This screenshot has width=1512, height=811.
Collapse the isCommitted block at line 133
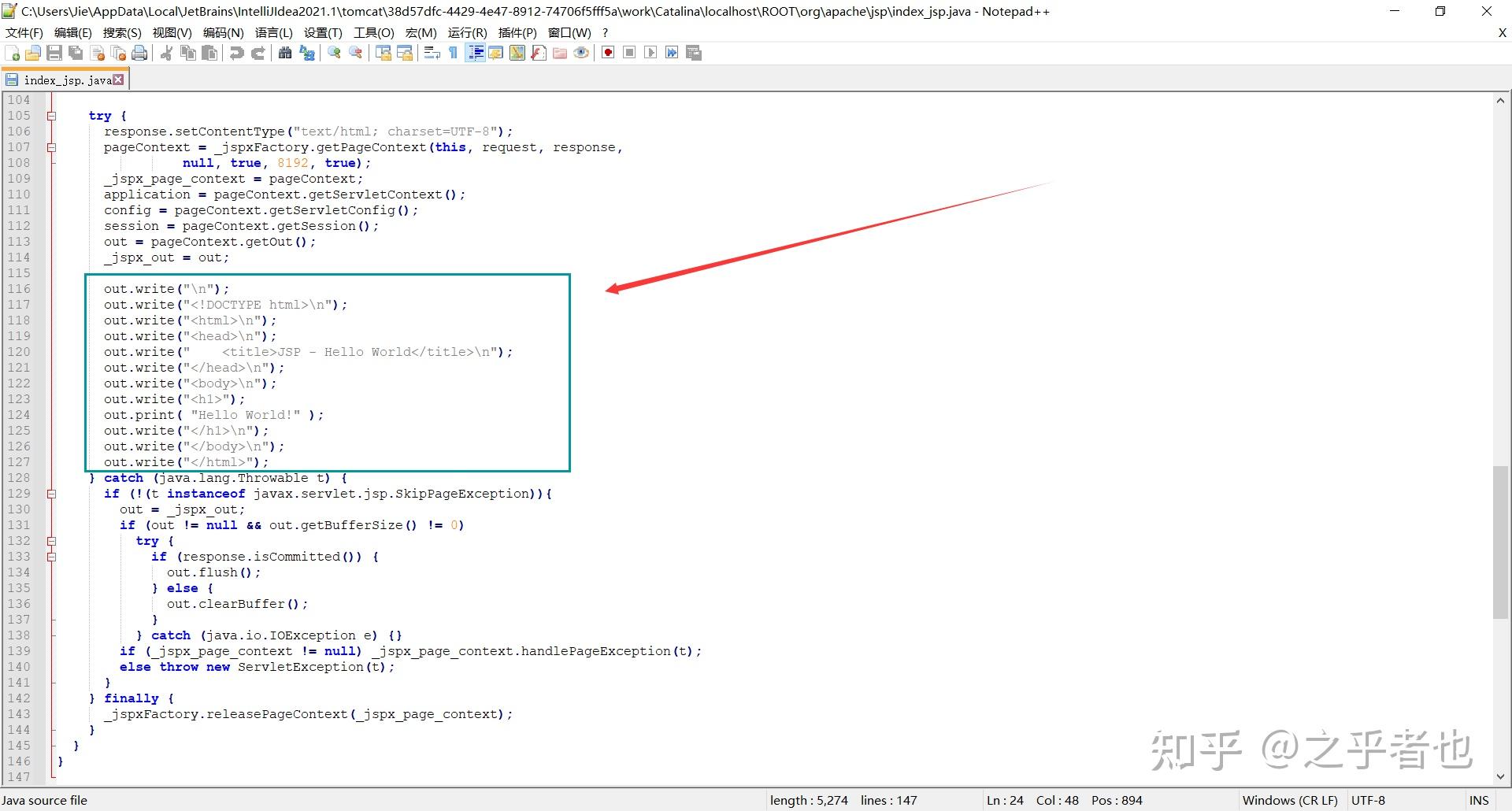point(52,557)
